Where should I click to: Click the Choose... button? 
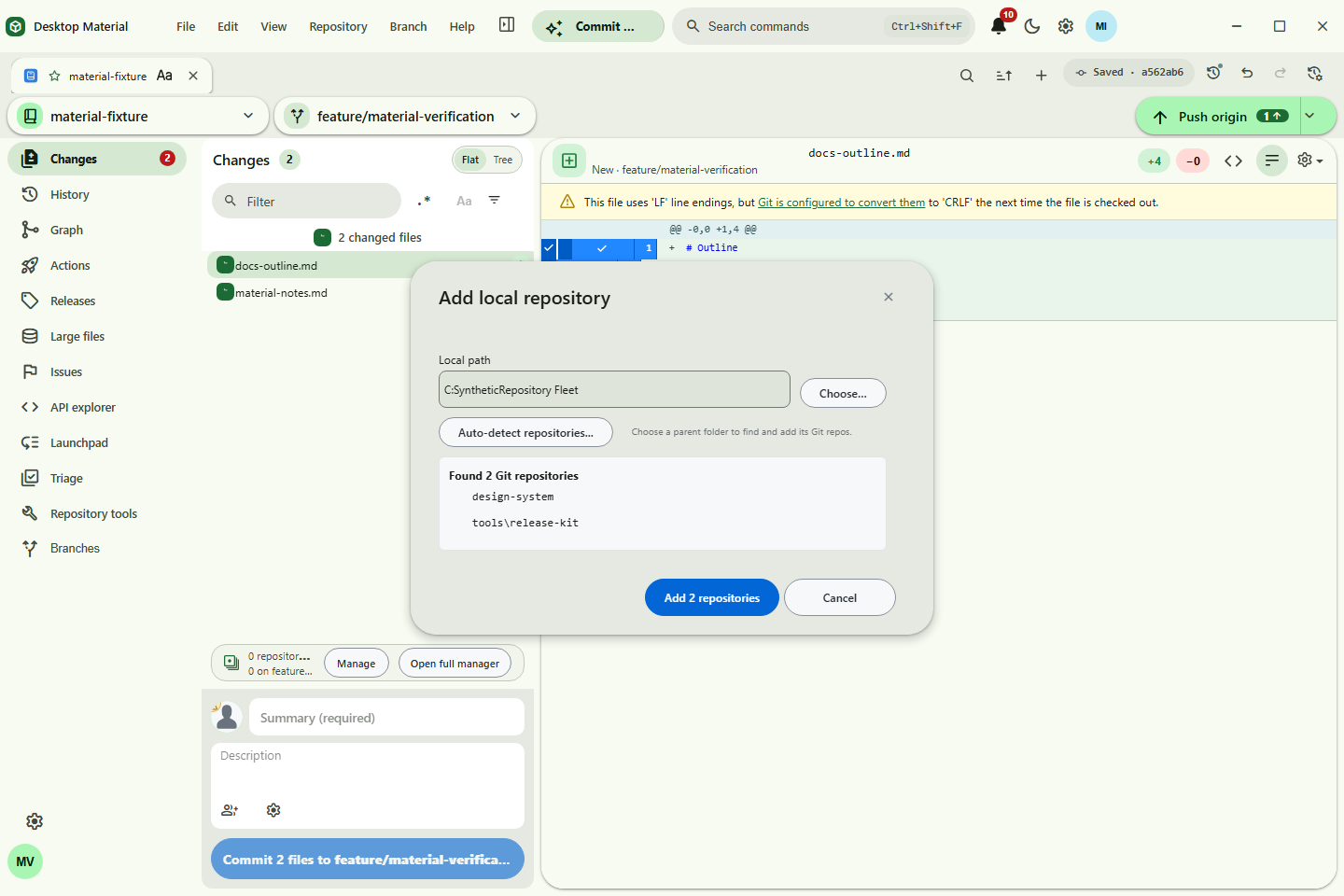[x=843, y=393]
